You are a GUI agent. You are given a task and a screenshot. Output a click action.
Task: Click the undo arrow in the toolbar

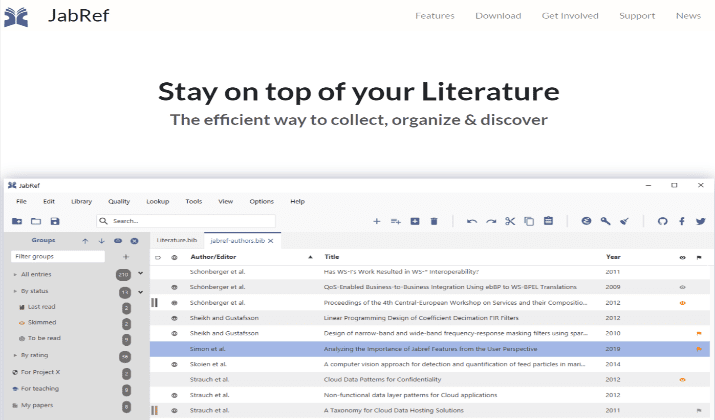tap(472, 221)
